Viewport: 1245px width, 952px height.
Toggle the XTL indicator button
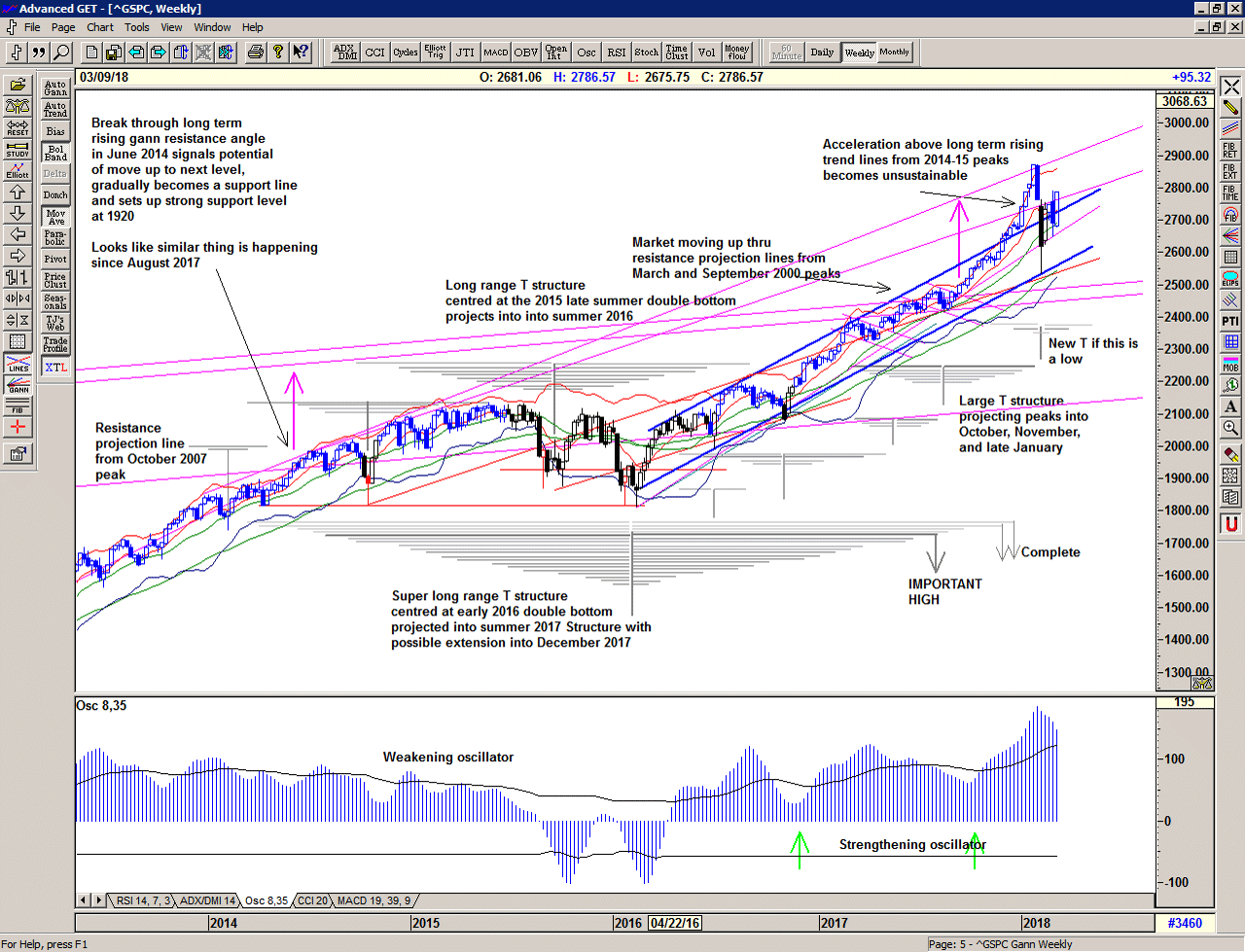[x=55, y=367]
